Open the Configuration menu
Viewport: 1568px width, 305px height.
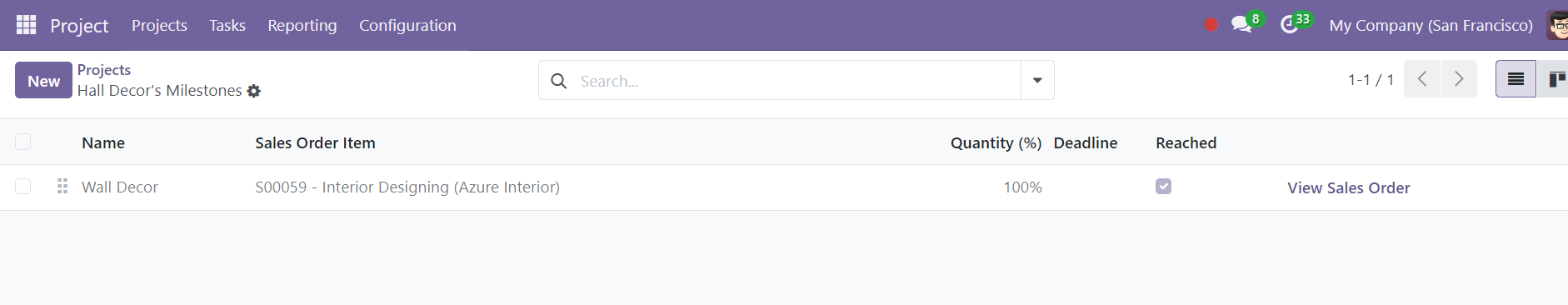tap(407, 25)
